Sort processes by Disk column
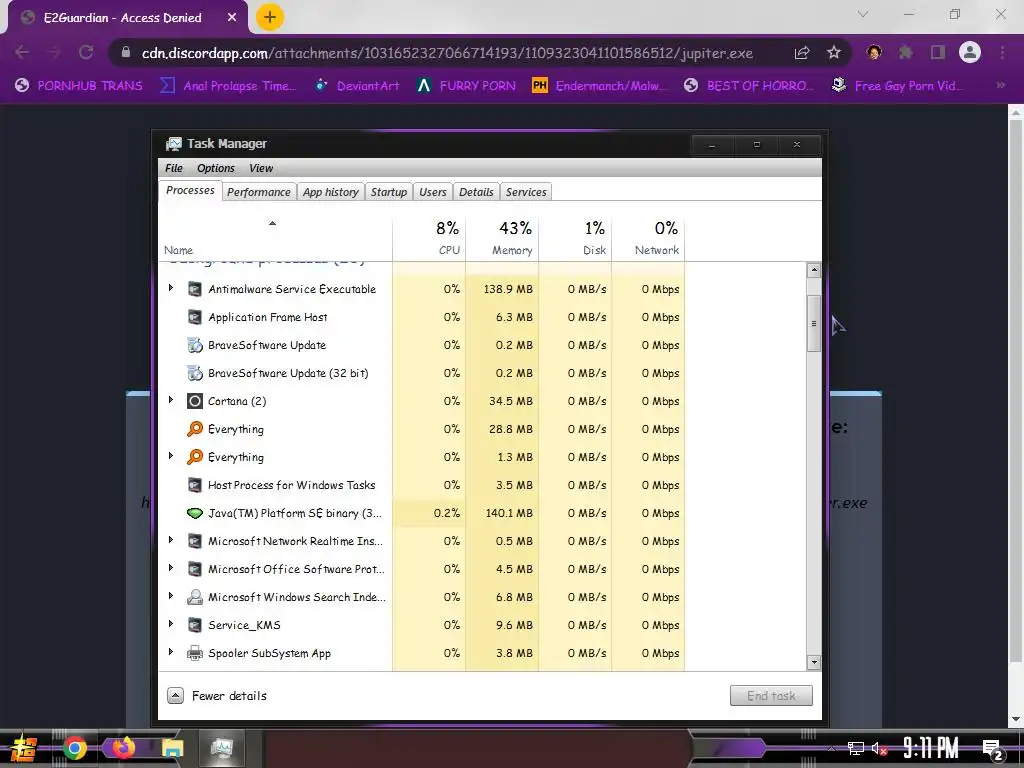This screenshot has height=768, width=1024. (575, 238)
